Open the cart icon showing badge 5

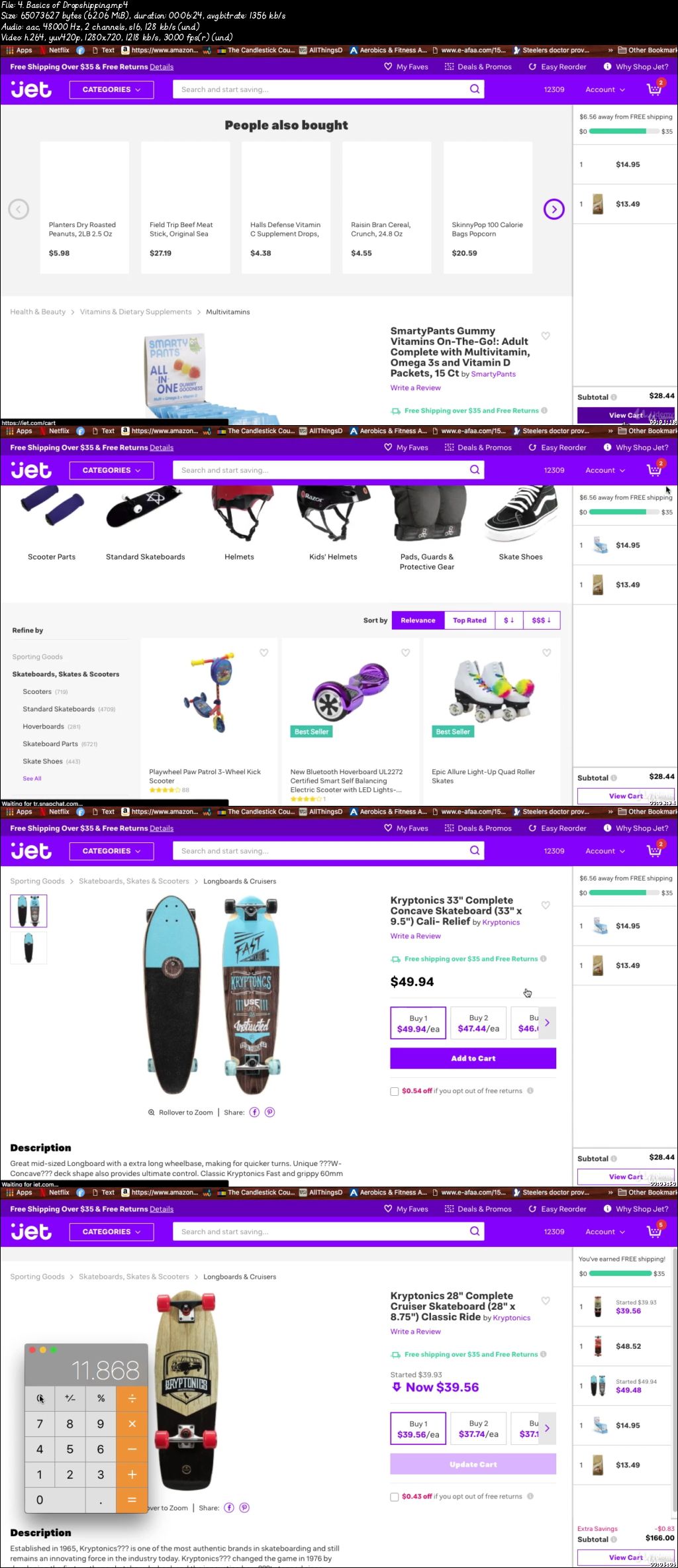pyautogui.click(x=655, y=1230)
